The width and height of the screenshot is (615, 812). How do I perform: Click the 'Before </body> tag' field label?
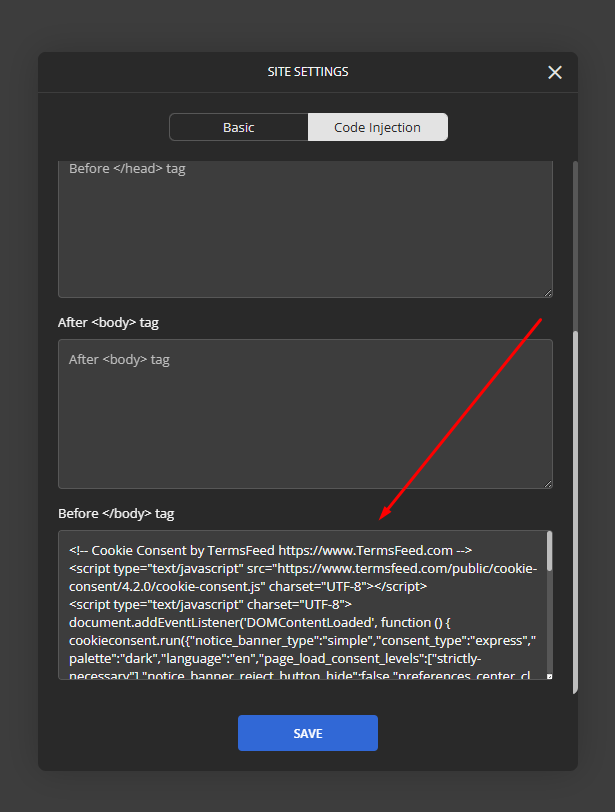(116, 514)
